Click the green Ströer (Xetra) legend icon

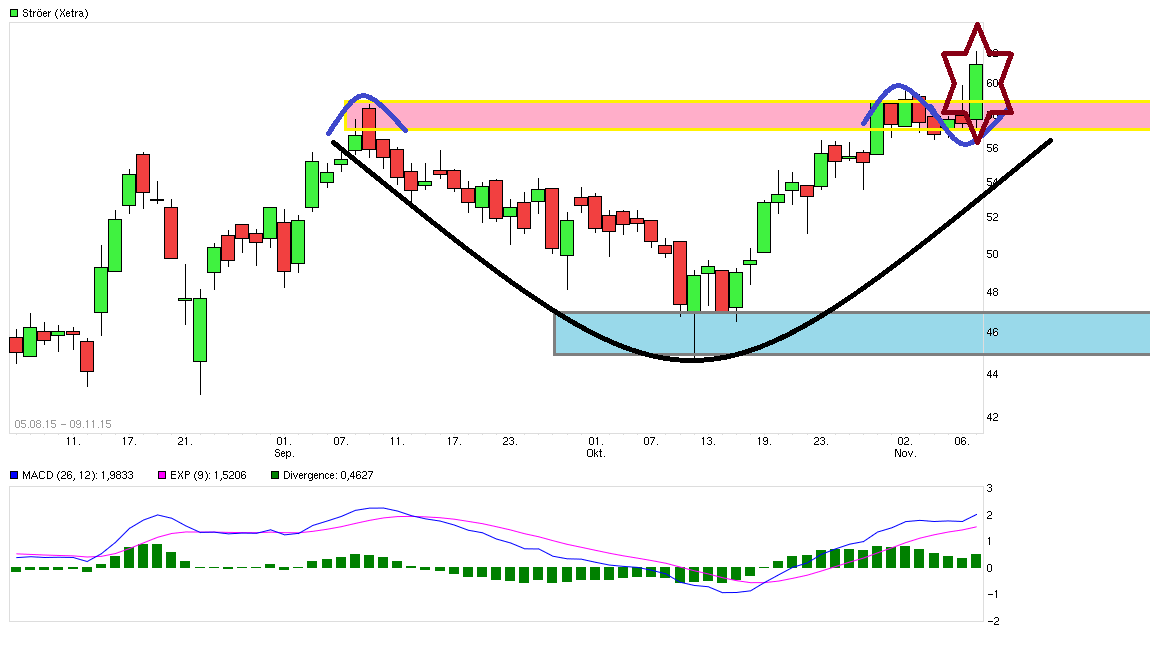pyautogui.click(x=13, y=13)
